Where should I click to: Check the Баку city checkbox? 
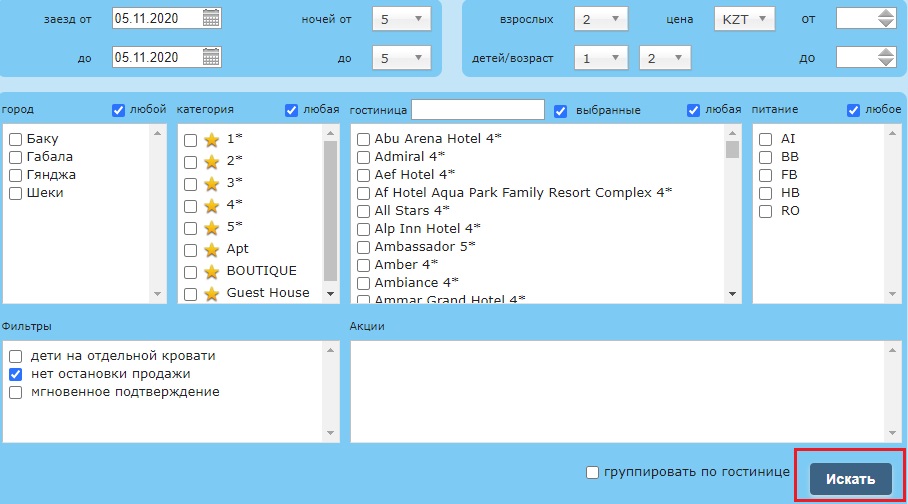point(16,139)
